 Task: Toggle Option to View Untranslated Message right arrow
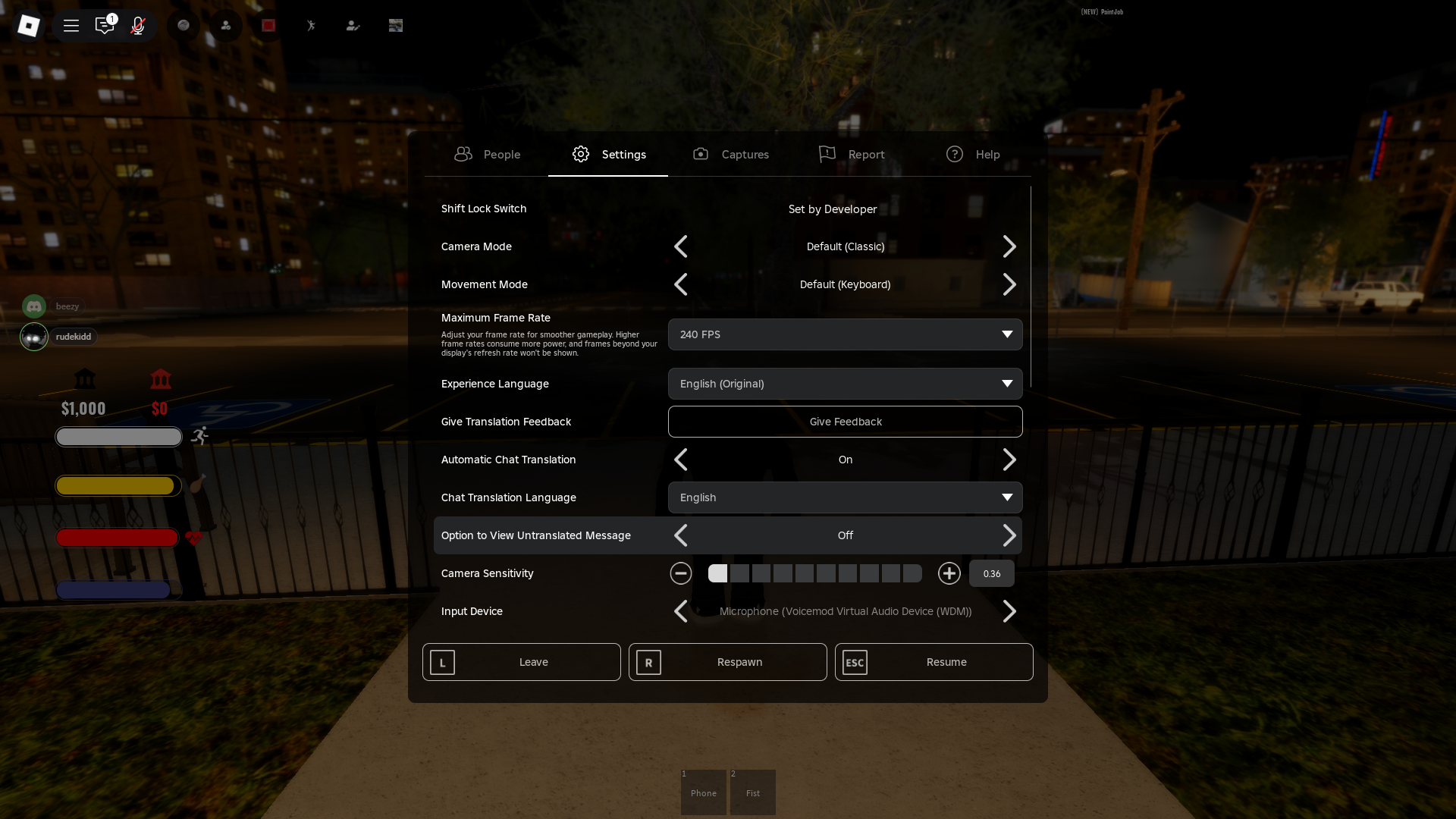click(1009, 535)
